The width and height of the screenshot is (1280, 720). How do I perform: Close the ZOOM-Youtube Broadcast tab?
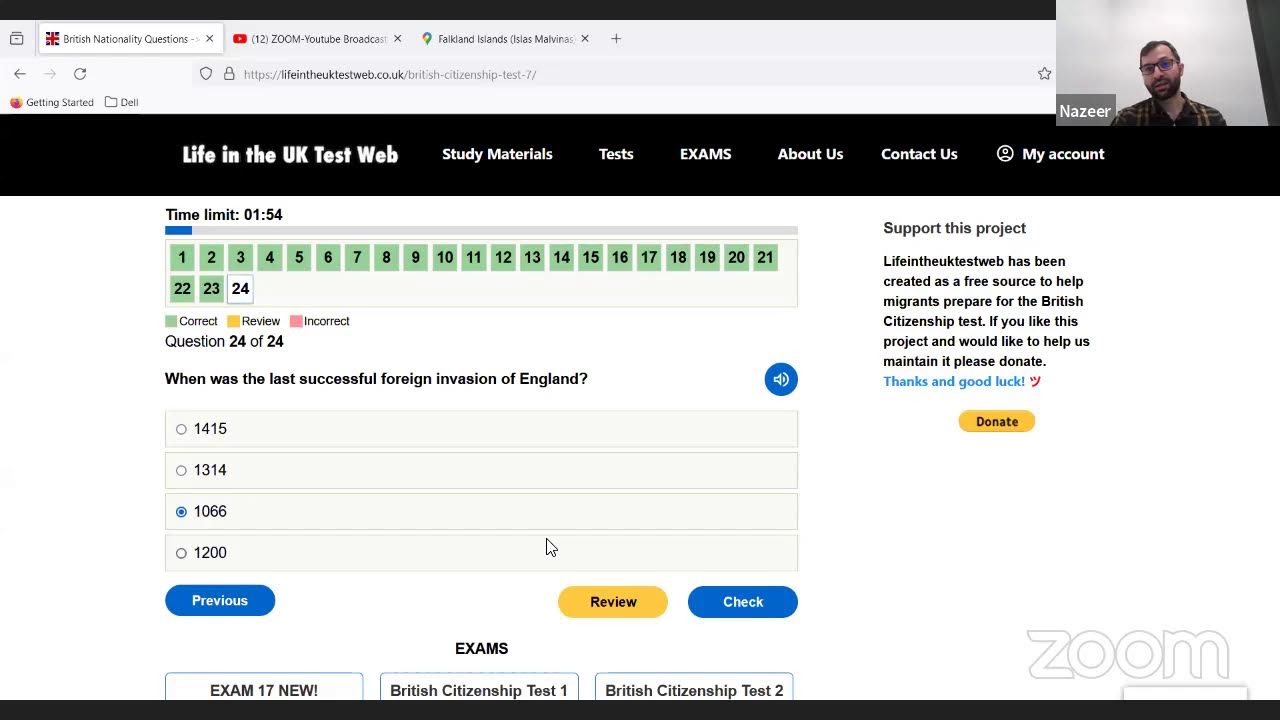coord(397,39)
